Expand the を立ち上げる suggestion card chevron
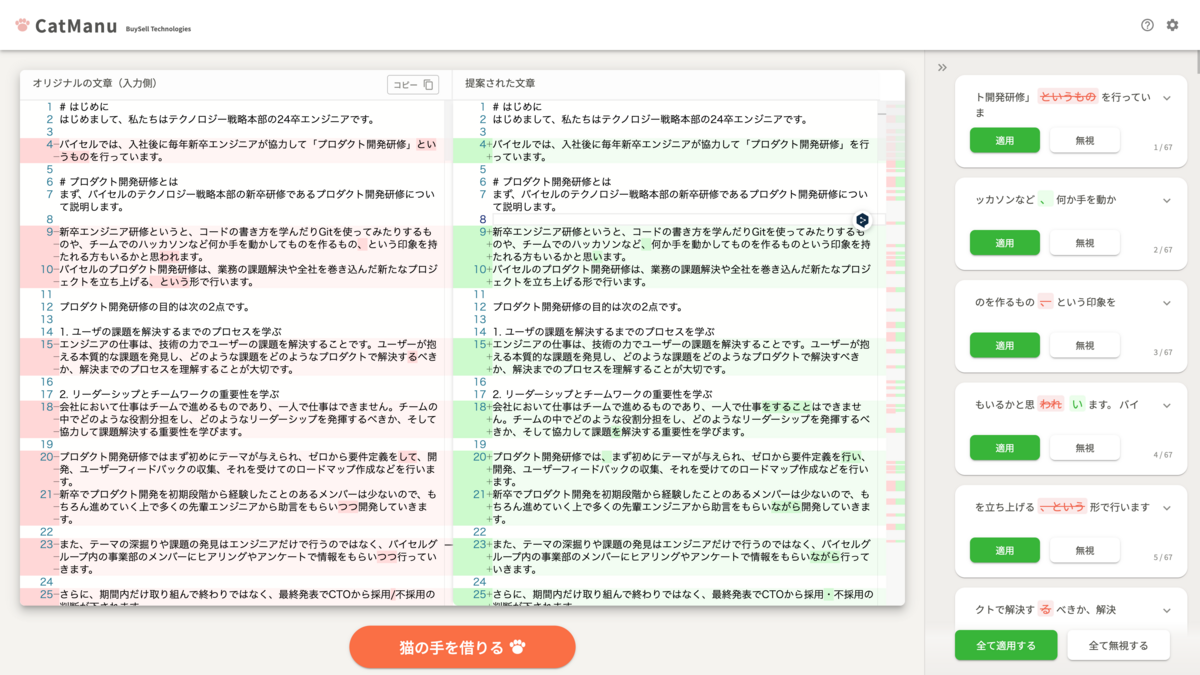Viewport: 1200px width, 675px height. tap(1166, 507)
